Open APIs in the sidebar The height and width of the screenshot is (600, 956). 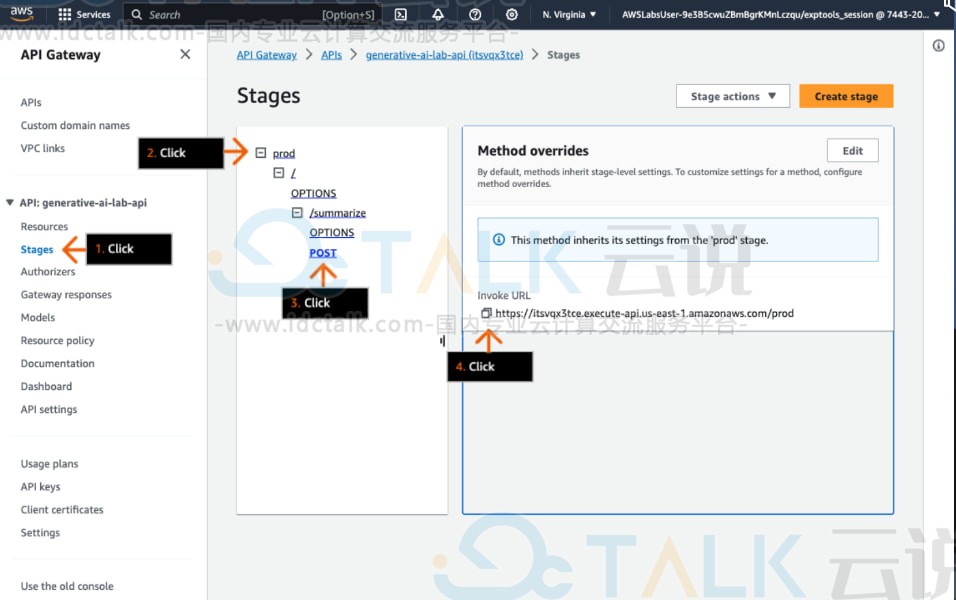click(31, 102)
